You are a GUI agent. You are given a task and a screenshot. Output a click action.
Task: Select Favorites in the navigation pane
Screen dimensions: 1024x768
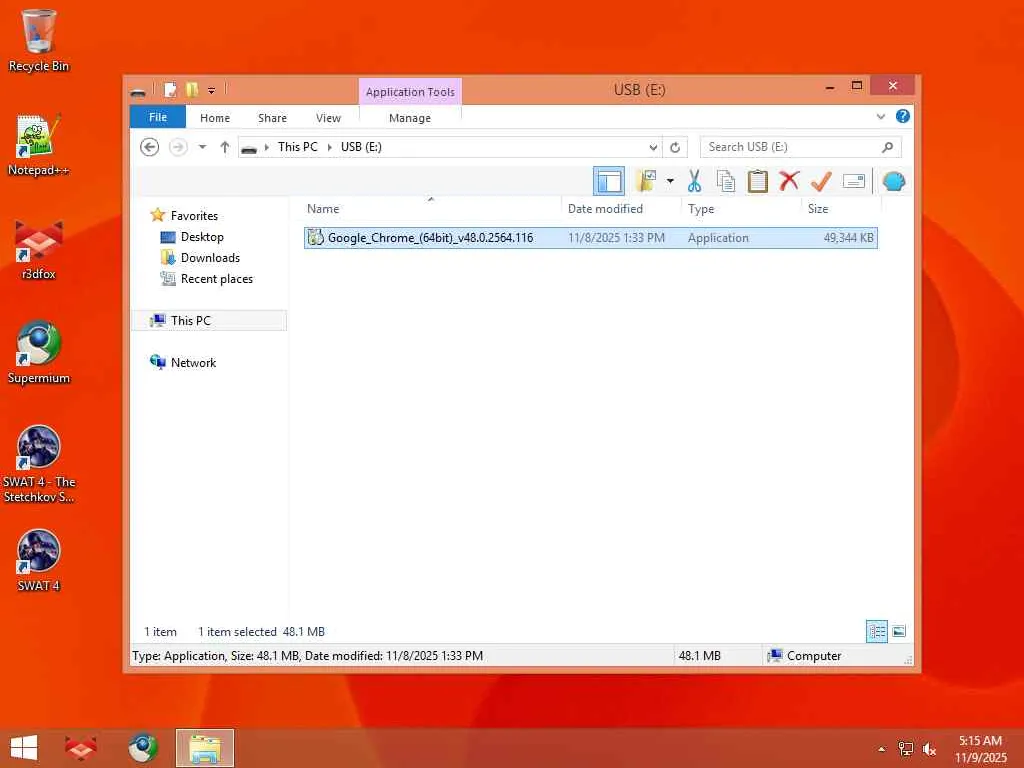pyautogui.click(x=194, y=216)
